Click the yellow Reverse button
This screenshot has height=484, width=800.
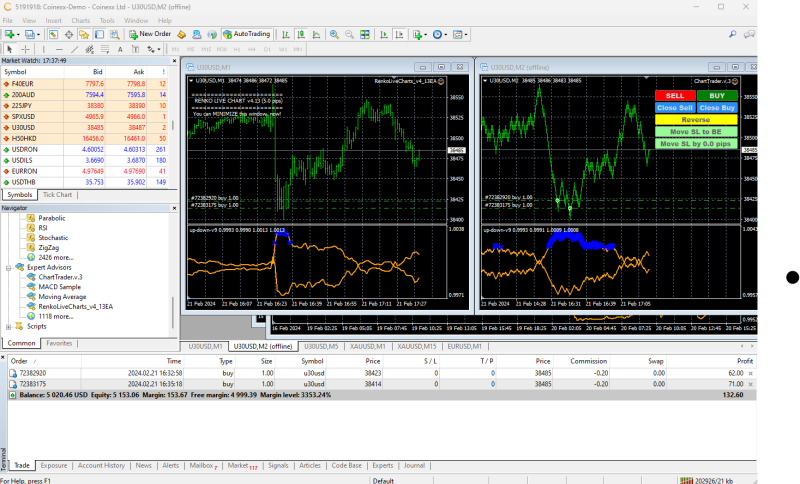[x=695, y=119]
